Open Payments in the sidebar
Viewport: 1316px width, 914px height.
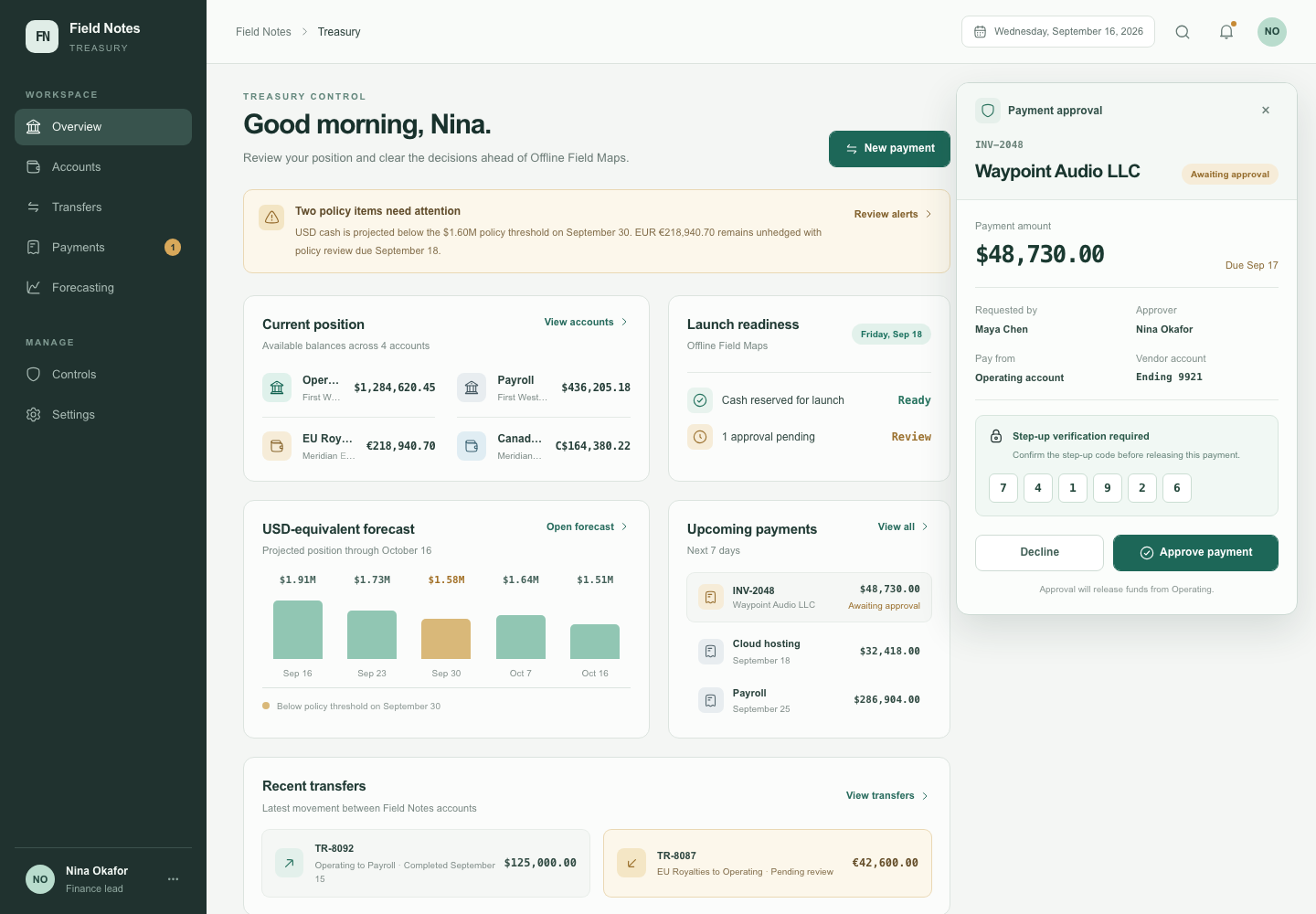(x=103, y=248)
